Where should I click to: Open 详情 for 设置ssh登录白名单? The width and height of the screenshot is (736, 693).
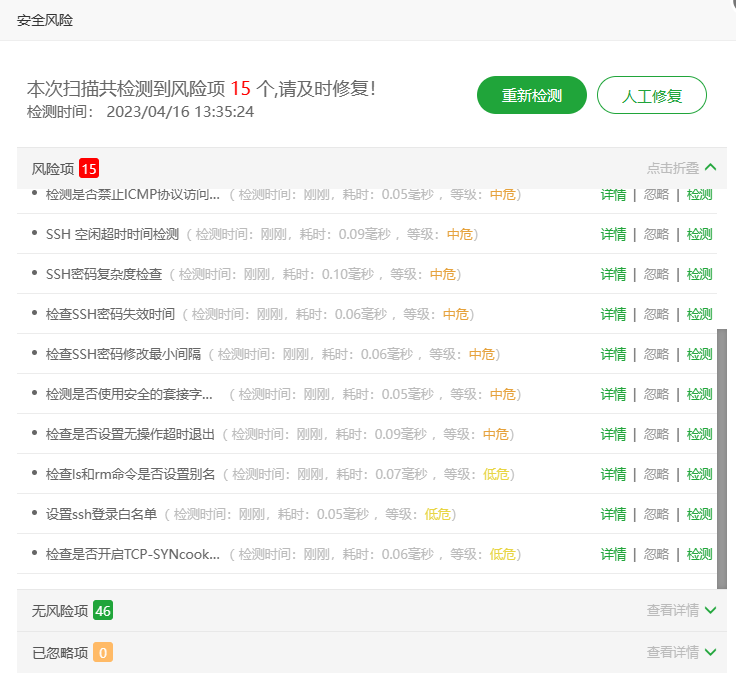pos(613,514)
